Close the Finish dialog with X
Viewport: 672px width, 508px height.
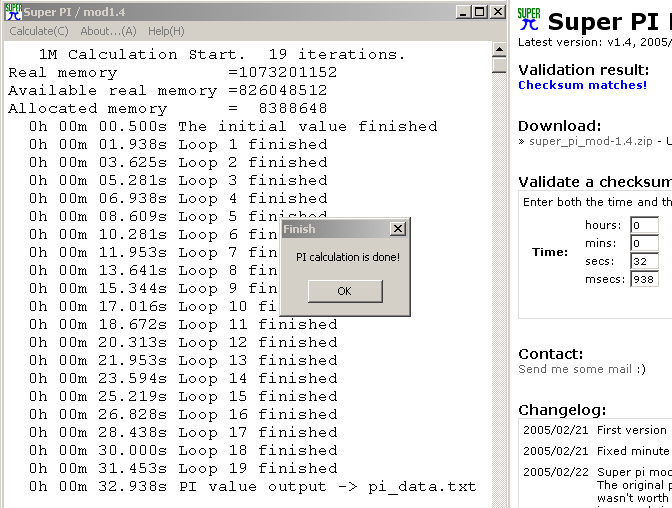[x=398, y=229]
